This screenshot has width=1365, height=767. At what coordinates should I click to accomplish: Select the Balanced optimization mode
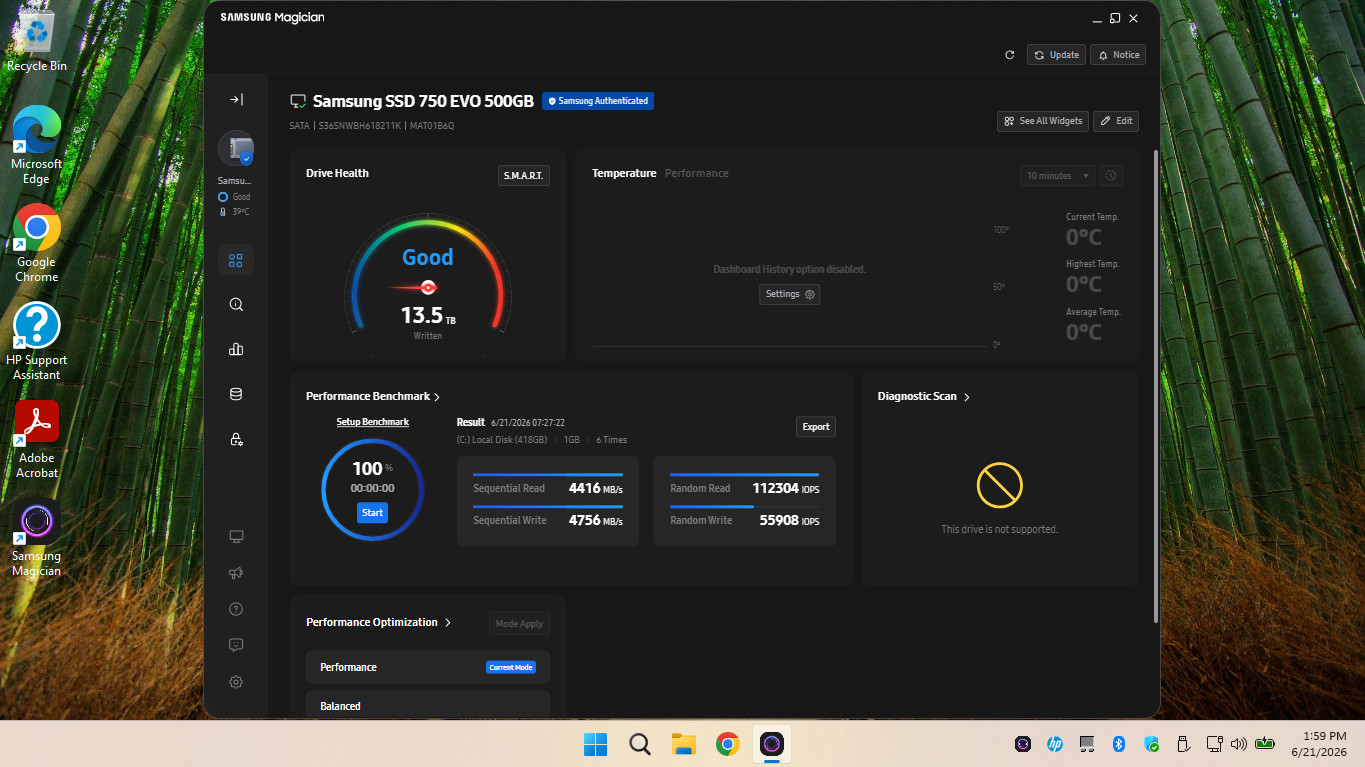(x=428, y=705)
